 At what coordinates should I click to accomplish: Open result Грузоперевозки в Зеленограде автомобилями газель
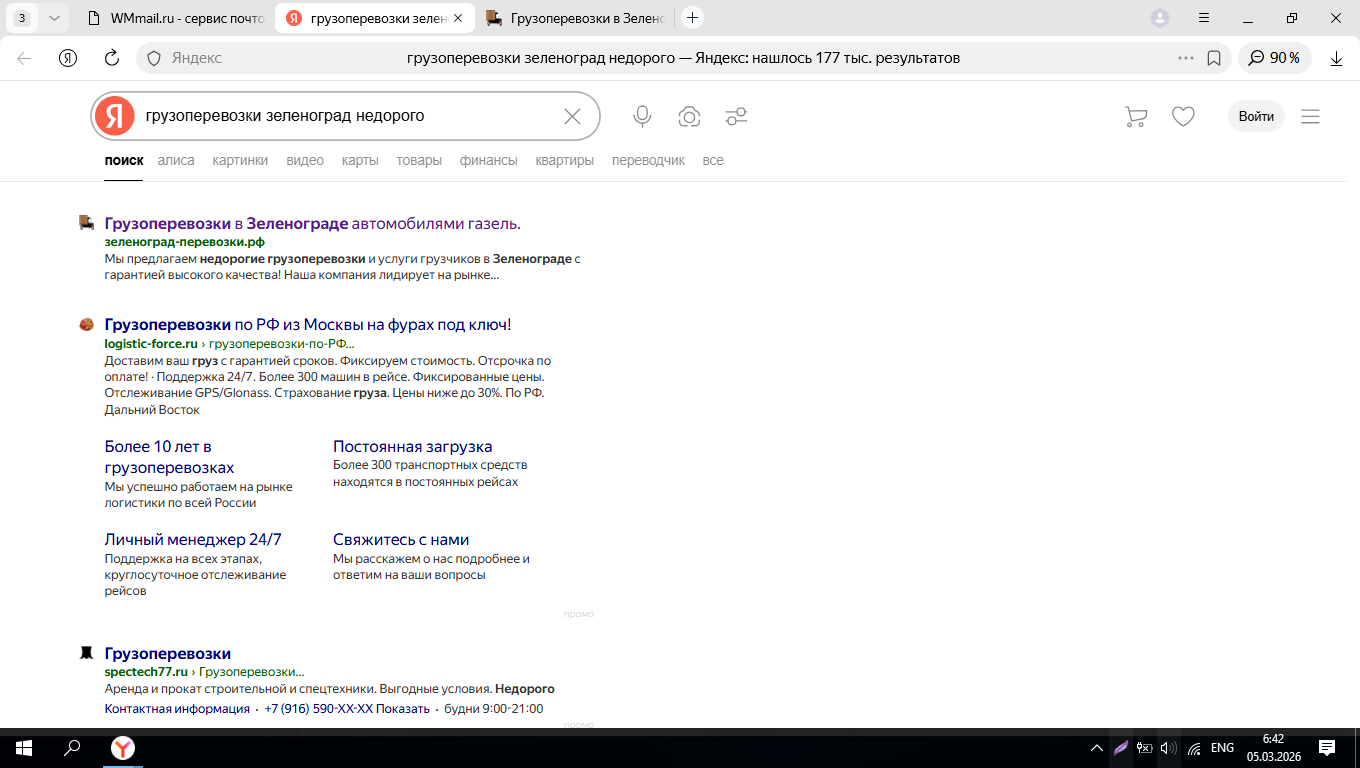coord(312,223)
